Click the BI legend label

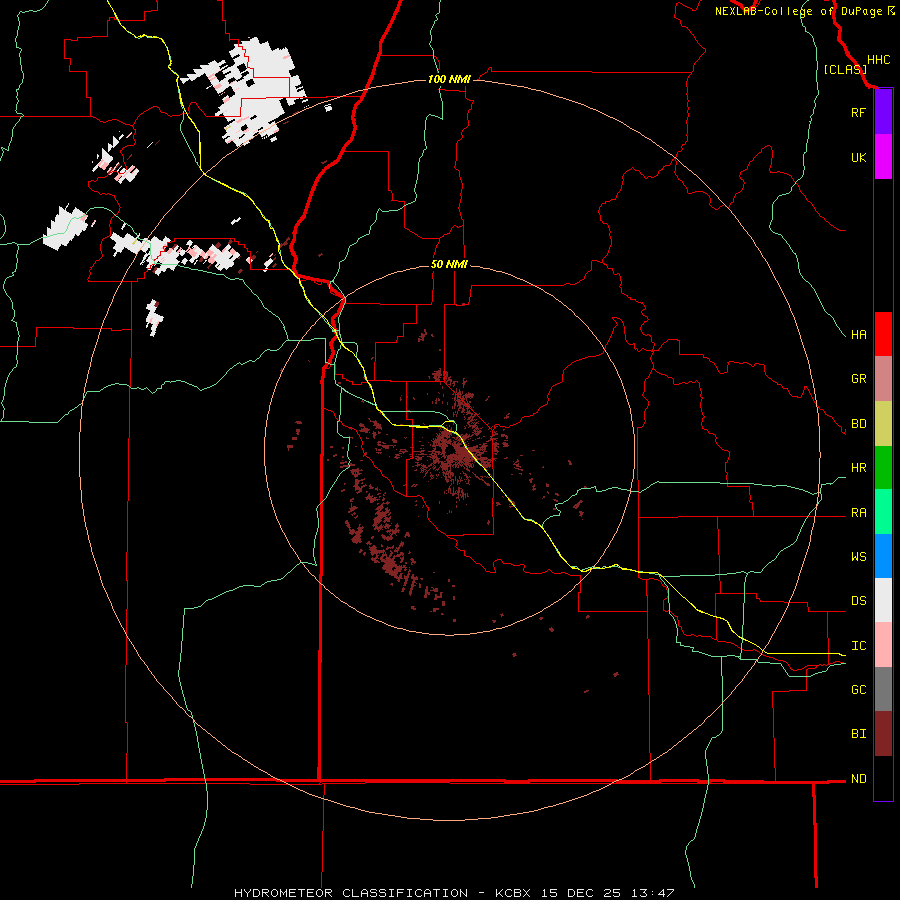[858, 734]
